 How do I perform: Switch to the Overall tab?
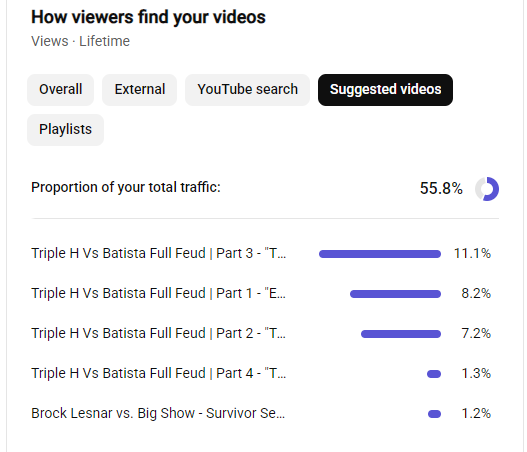pos(60,90)
